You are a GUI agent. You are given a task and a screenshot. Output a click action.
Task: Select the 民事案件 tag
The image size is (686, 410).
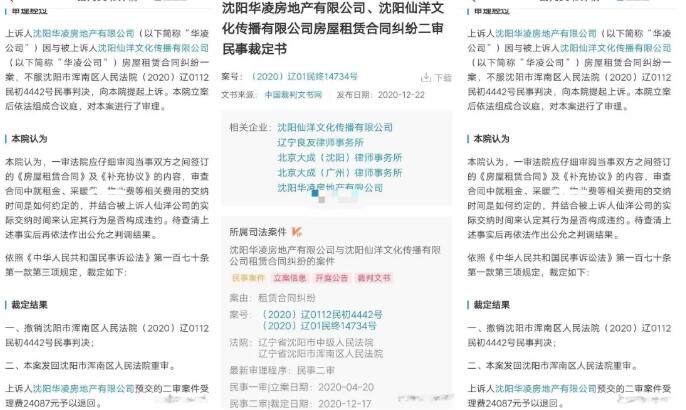[248, 278]
